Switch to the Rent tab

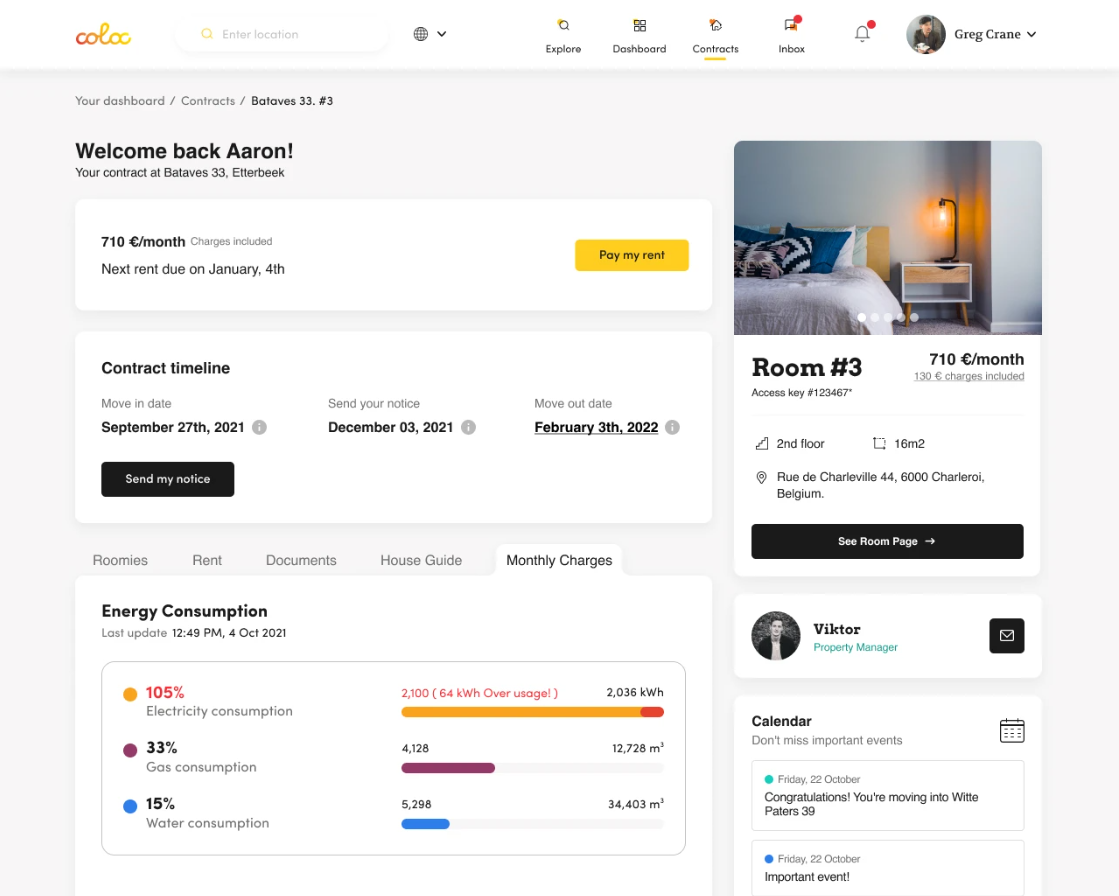point(207,560)
